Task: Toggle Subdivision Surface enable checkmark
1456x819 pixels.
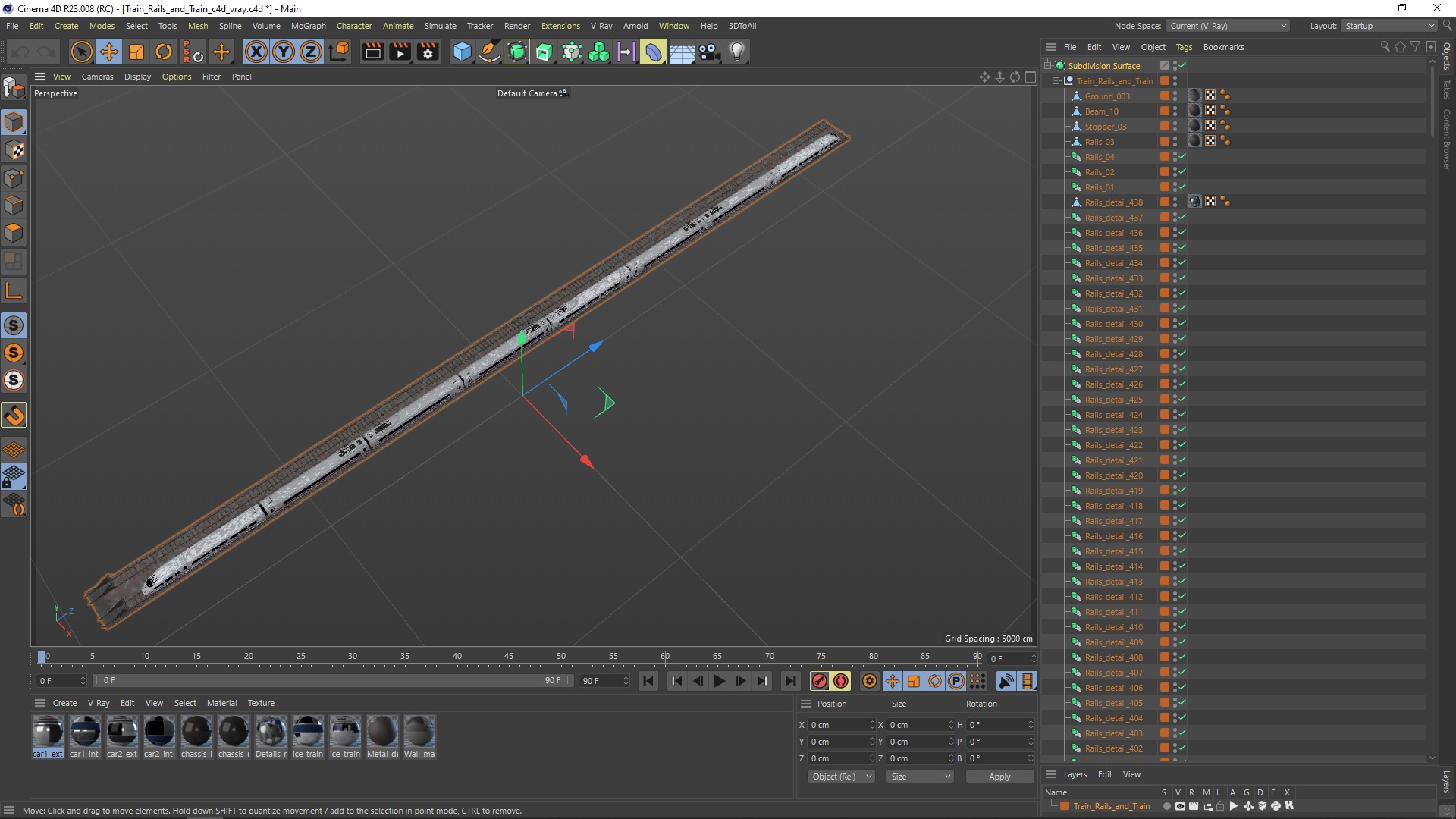Action: coord(1182,65)
